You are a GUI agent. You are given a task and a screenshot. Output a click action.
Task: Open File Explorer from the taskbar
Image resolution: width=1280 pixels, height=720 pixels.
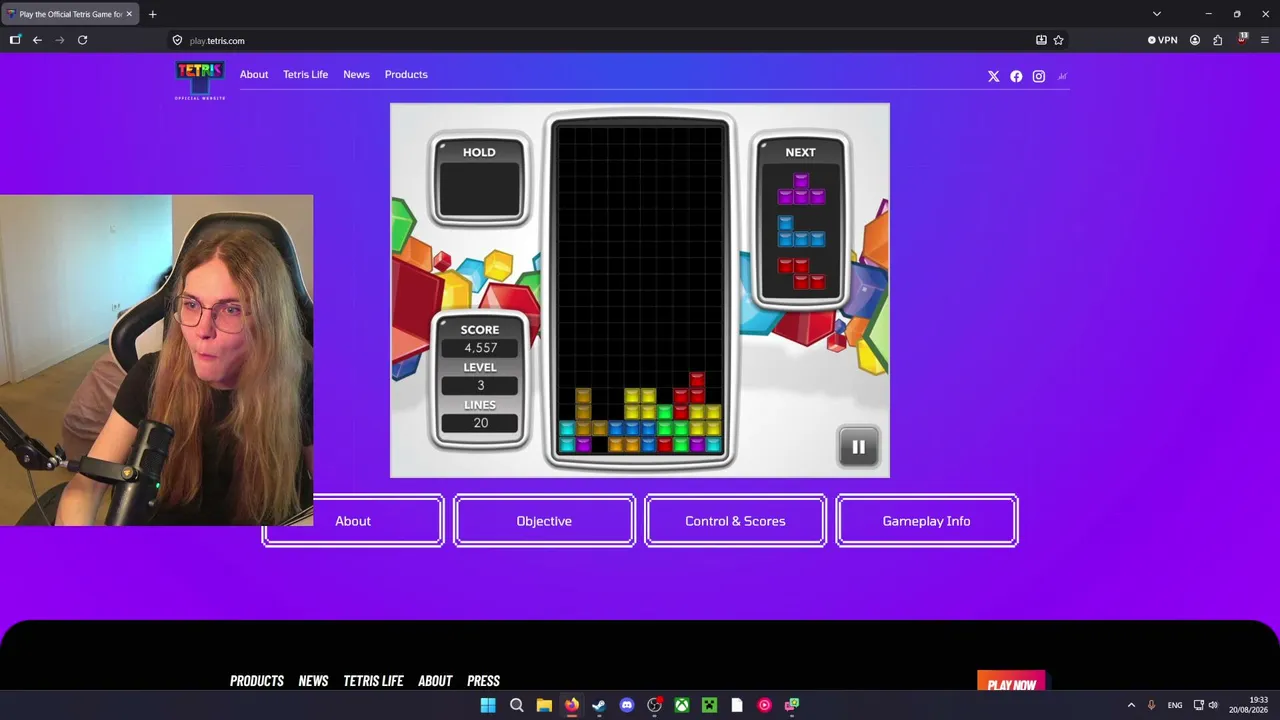pos(544,705)
